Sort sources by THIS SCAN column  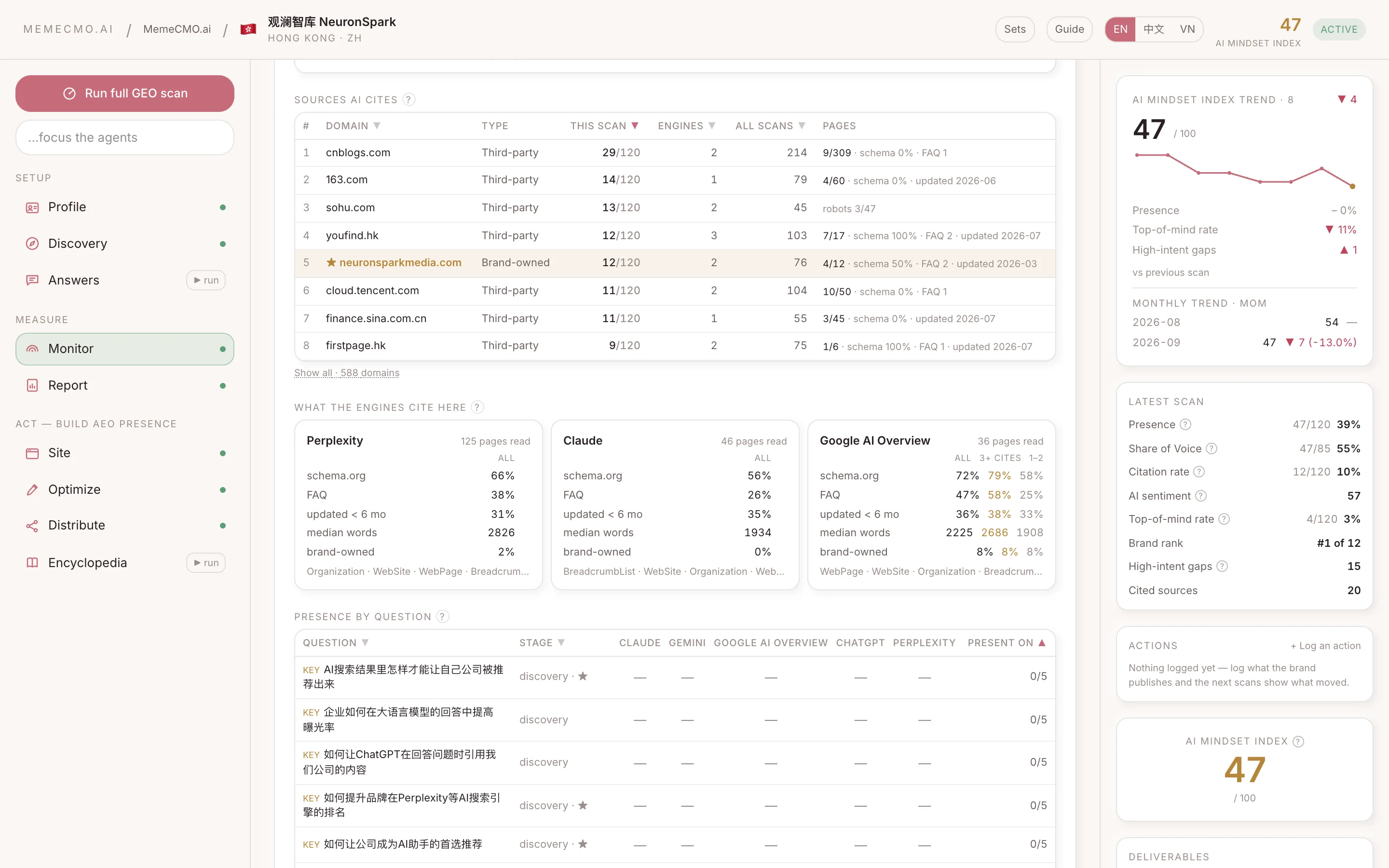[604, 126]
